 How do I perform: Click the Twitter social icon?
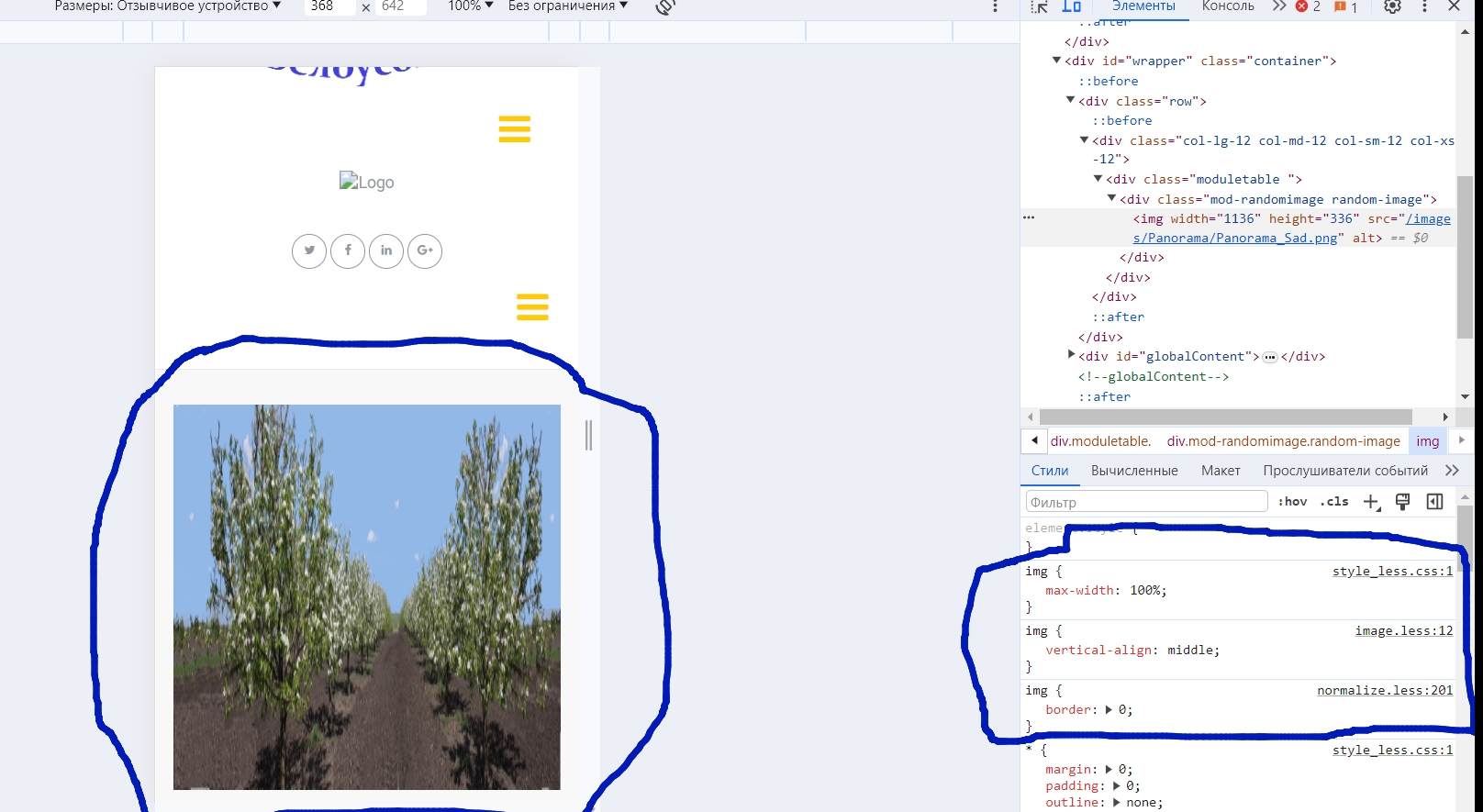309,250
